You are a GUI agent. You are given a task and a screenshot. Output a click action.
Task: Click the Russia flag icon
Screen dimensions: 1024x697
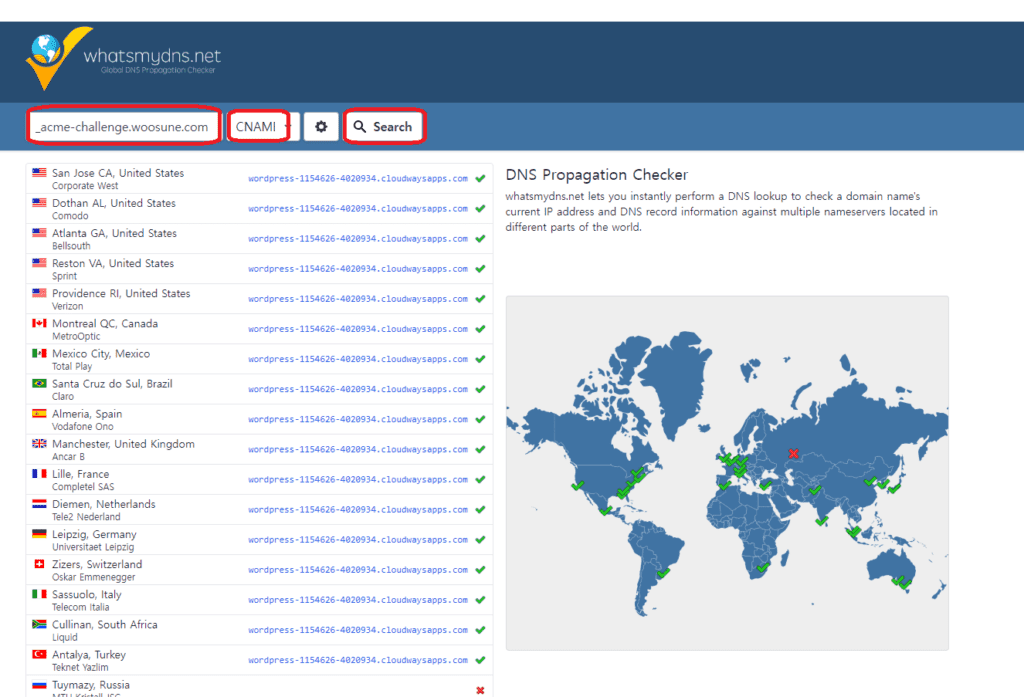pos(39,685)
